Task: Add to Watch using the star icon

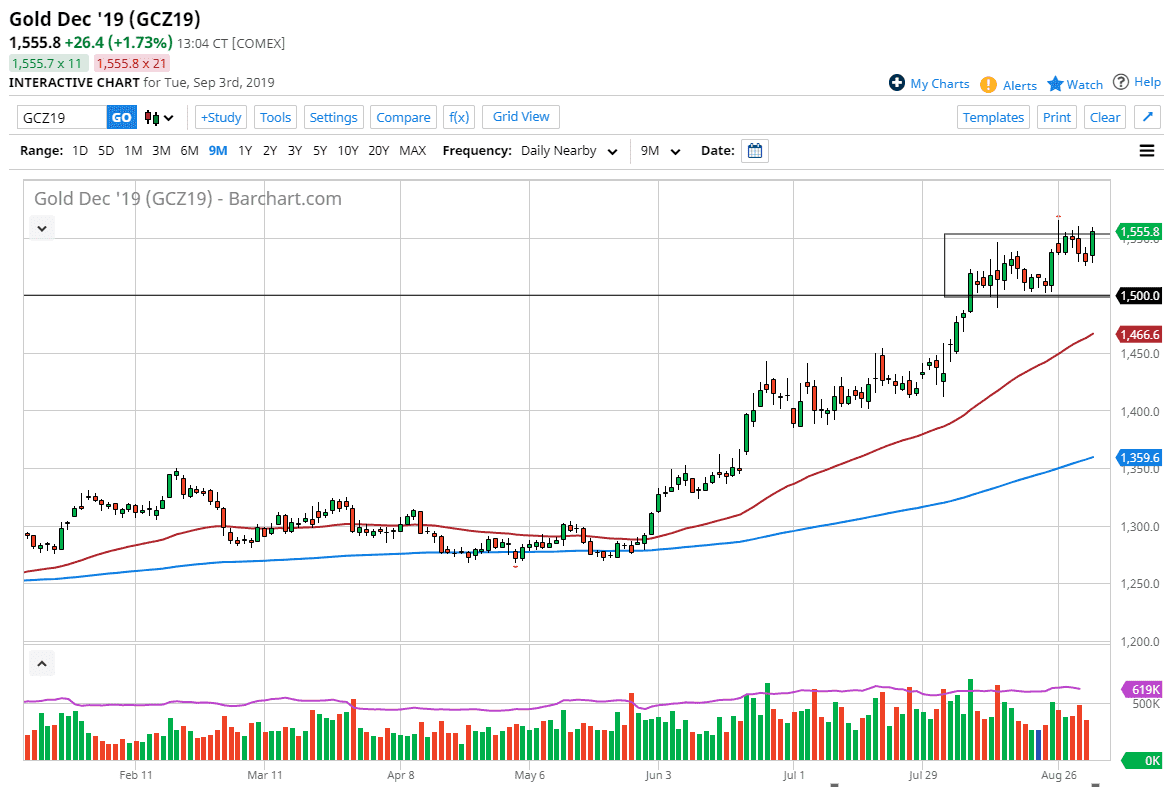Action: pyautogui.click(x=1055, y=84)
